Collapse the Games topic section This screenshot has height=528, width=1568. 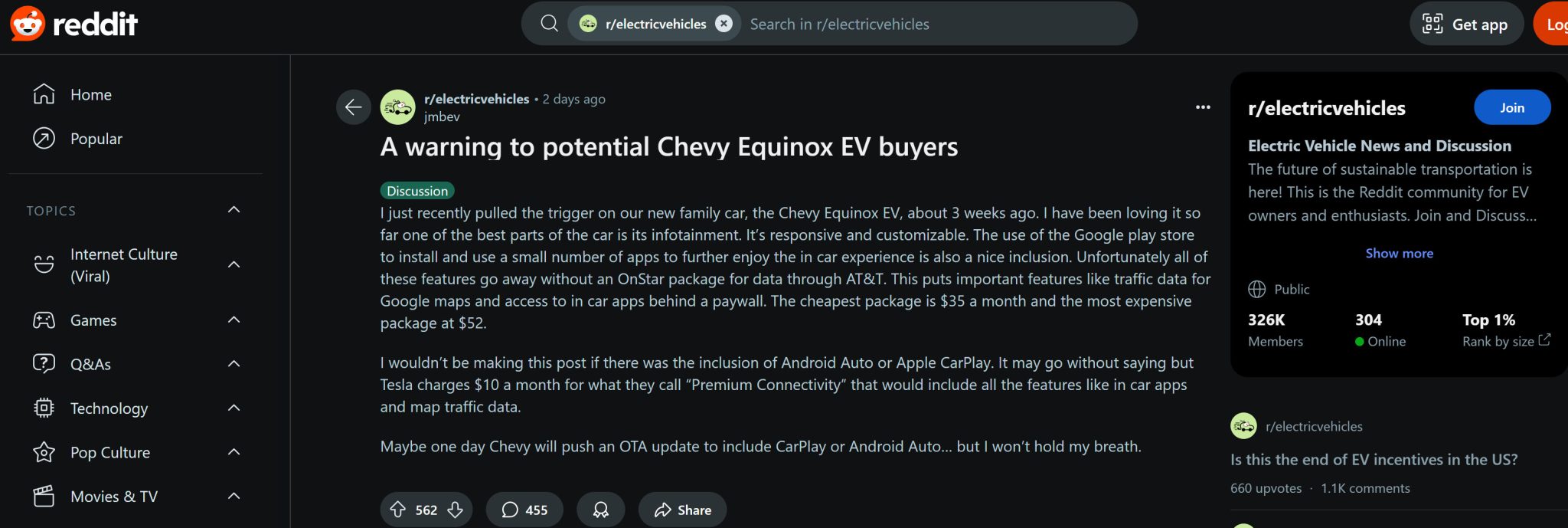(234, 320)
